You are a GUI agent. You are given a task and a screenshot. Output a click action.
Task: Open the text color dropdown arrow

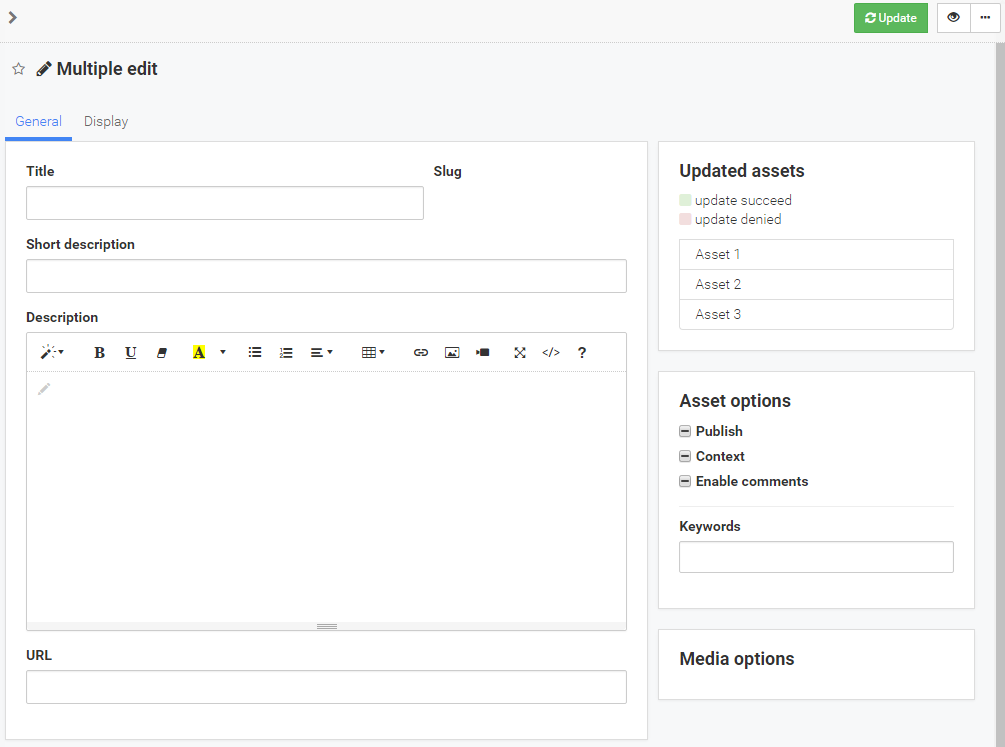(223, 352)
